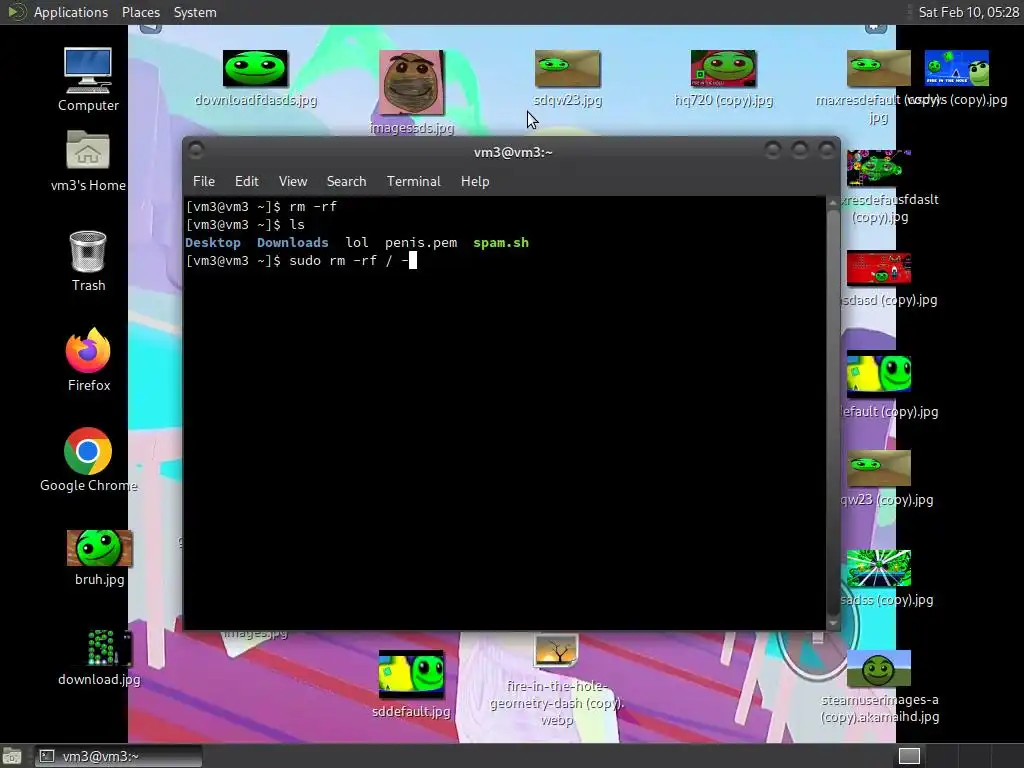Select sddefault.jpg desktop image
This screenshot has height=768, width=1024.
pyautogui.click(x=411, y=674)
